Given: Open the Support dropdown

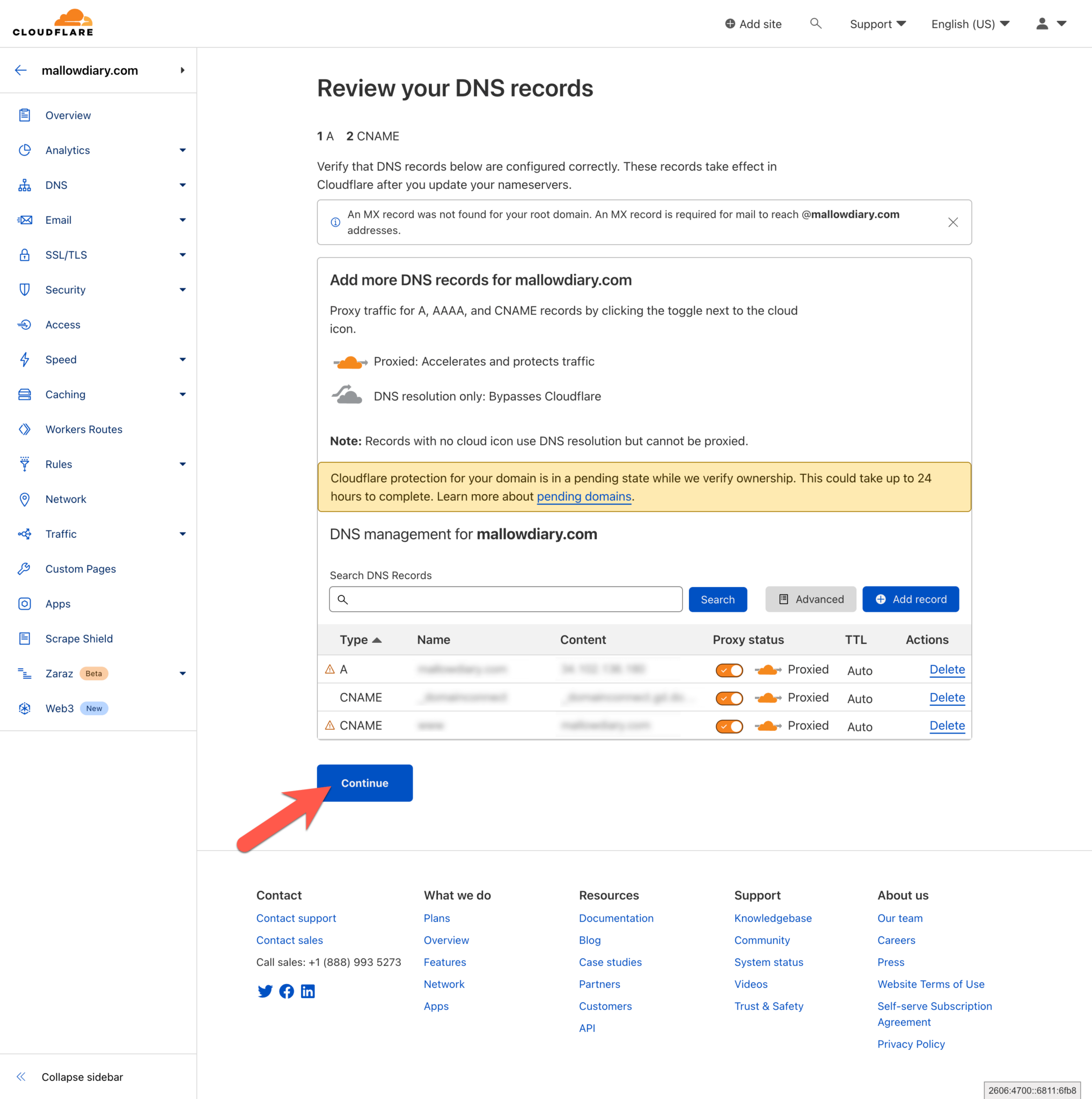Looking at the screenshot, I should point(877,24).
